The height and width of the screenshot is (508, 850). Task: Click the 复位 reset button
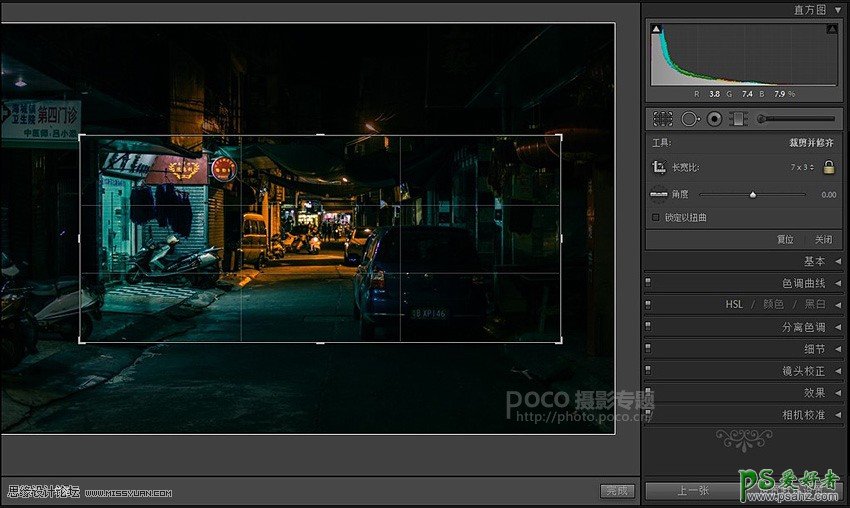coord(786,239)
